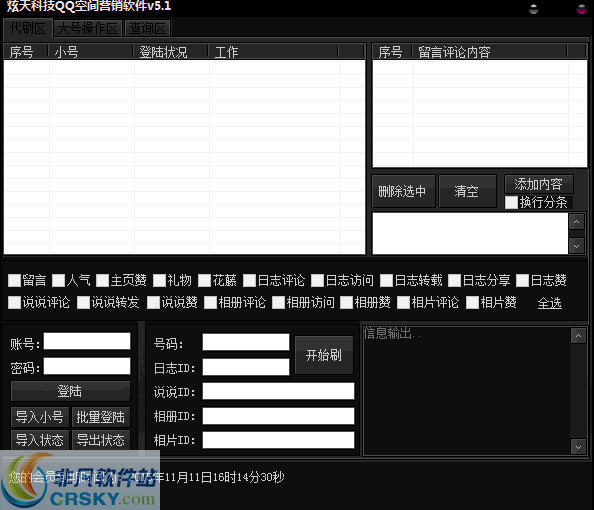Click the 全选 link
594x510 pixels.
[x=550, y=303]
